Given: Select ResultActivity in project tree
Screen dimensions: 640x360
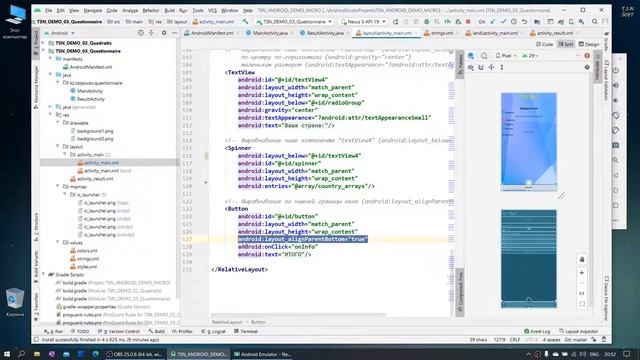Looking at the screenshot, I should (91, 99).
